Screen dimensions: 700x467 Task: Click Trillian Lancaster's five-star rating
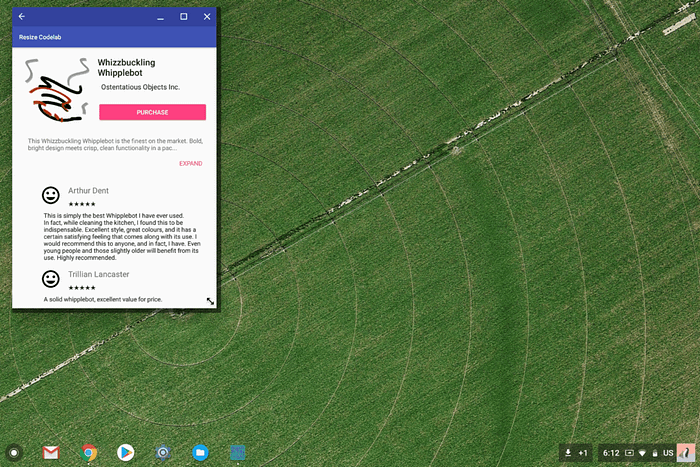(x=82, y=288)
